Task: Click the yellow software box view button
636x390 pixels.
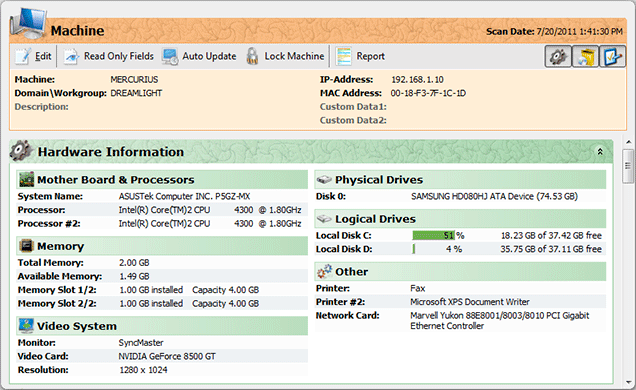Action: [x=585, y=56]
